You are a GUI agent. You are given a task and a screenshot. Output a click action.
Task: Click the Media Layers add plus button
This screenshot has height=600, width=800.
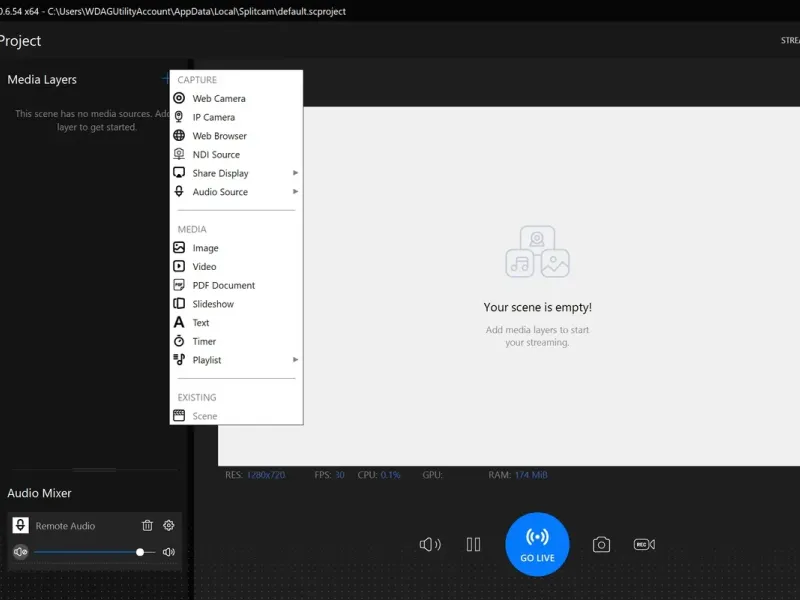pyautogui.click(x=165, y=79)
